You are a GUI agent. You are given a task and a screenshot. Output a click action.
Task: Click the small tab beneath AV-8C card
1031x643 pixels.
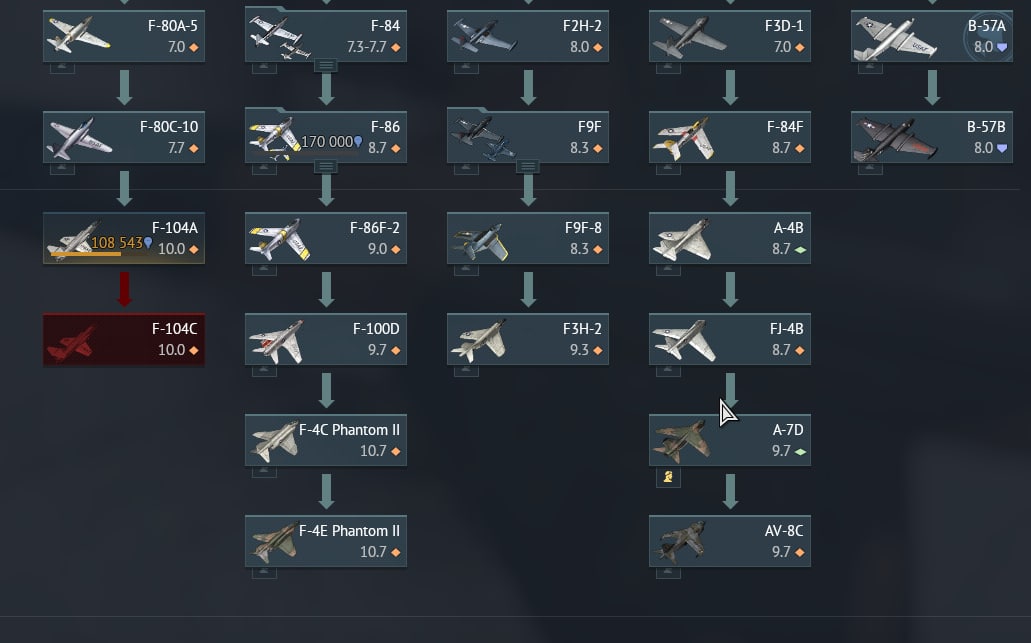click(x=668, y=573)
